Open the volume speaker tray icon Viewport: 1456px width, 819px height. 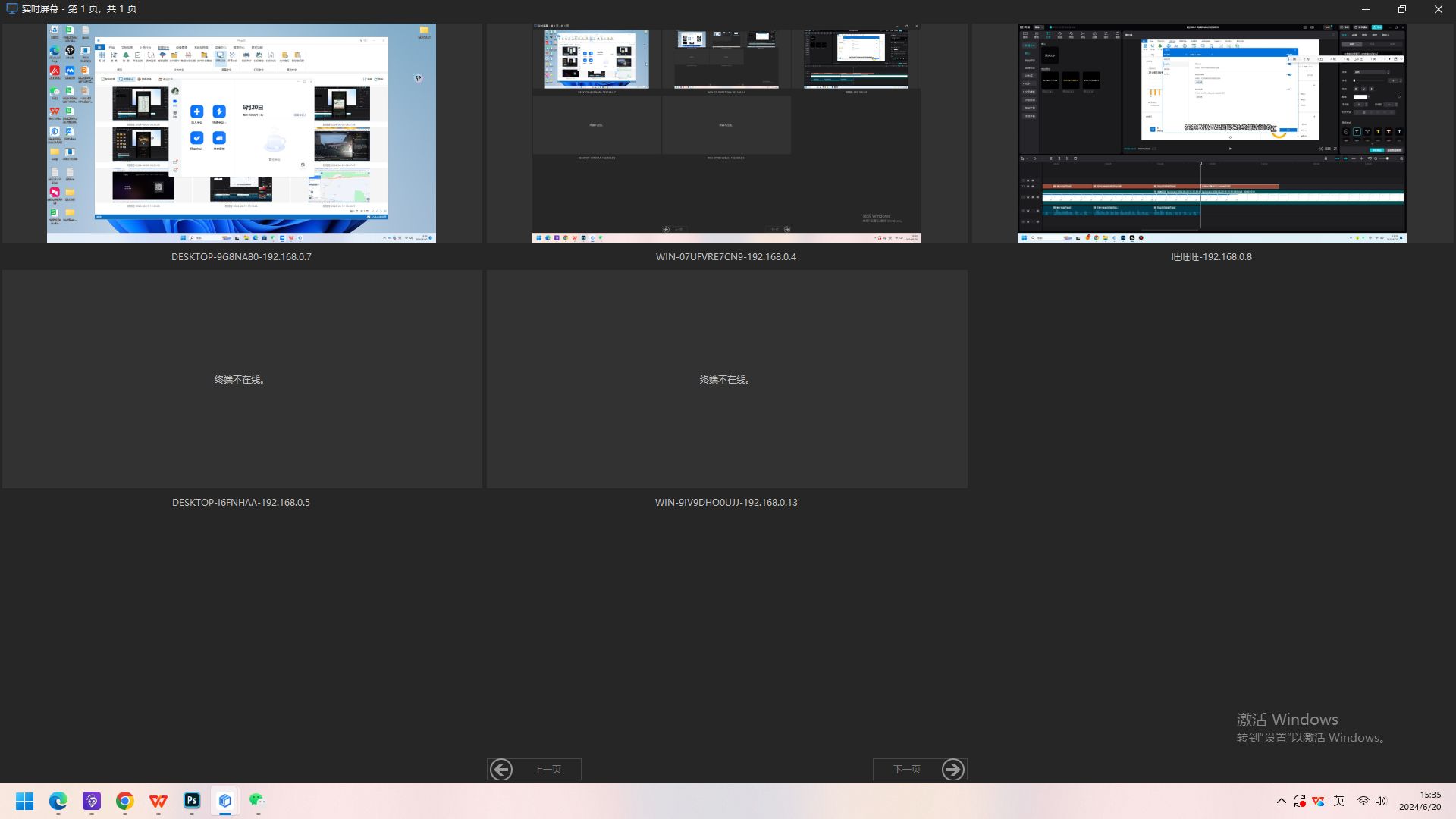(1381, 801)
